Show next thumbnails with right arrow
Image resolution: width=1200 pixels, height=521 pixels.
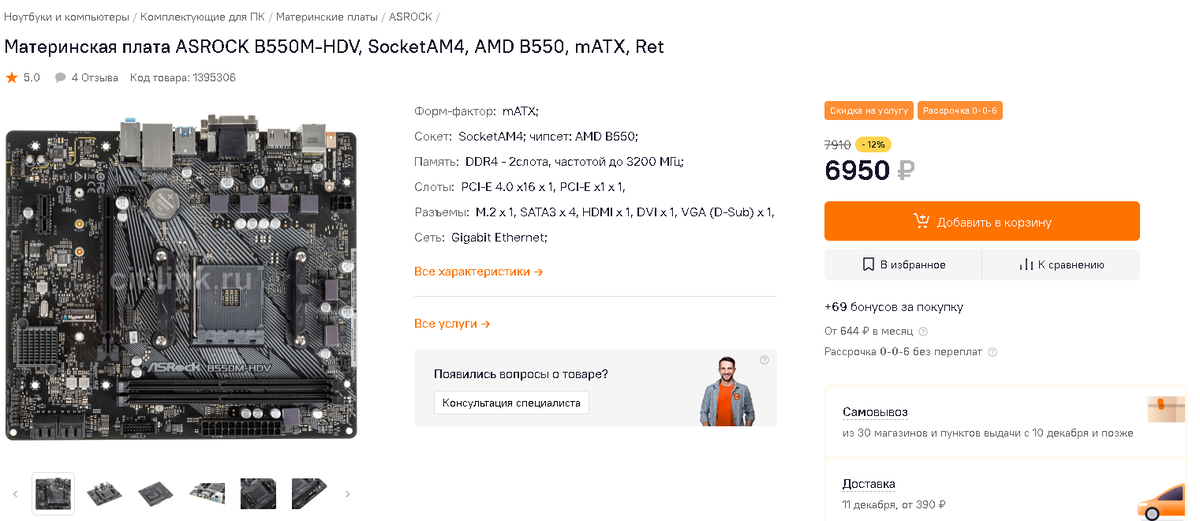pyautogui.click(x=347, y=494)
